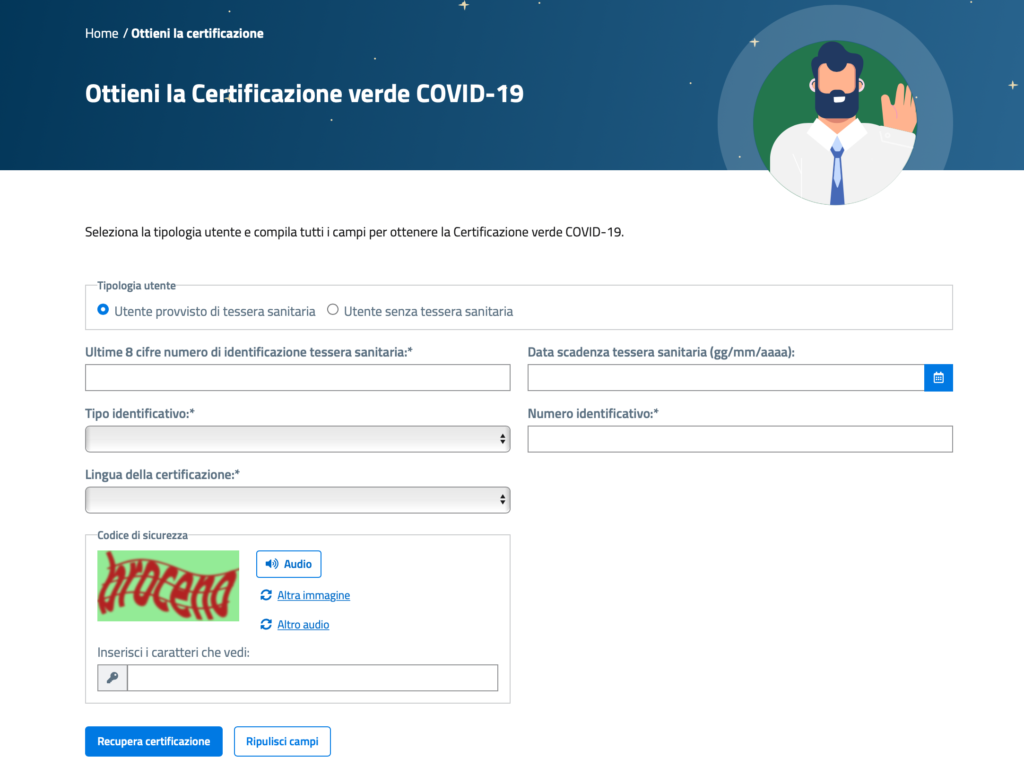Image resolution: width=1024 pixels, height=767 pixels.
Task: Click the captcha security code image
Action: click(x=168, y=586)
